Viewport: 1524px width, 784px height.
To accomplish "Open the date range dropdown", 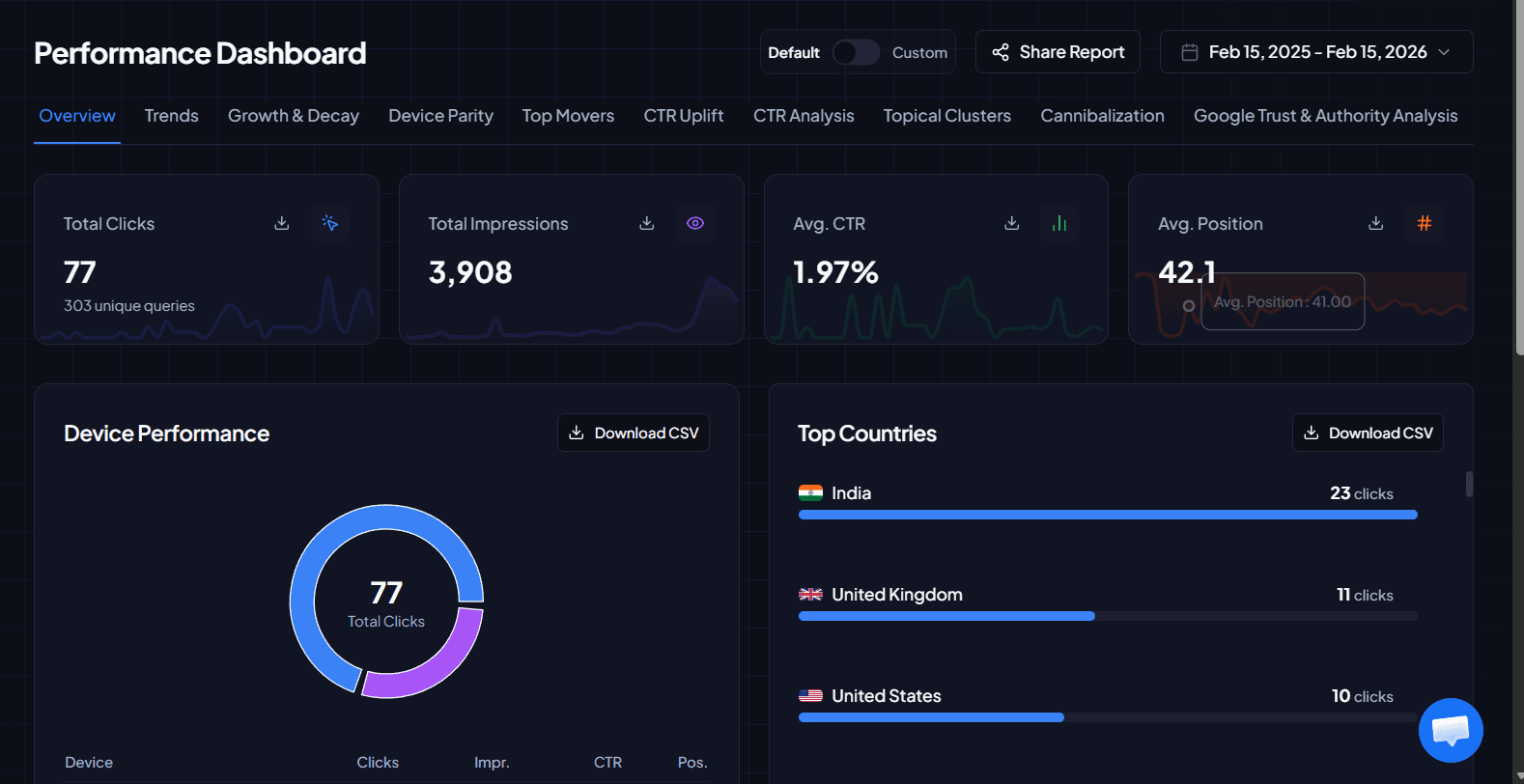I will (x=1315, y=52).
